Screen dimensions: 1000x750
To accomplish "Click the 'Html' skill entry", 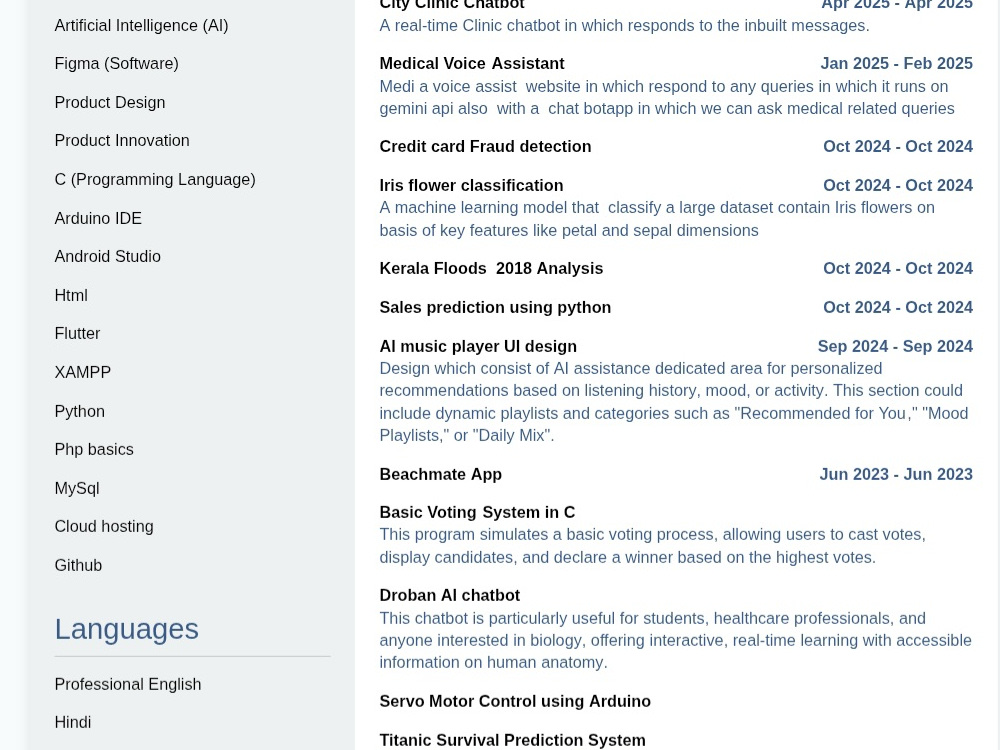I will point(71,295).
